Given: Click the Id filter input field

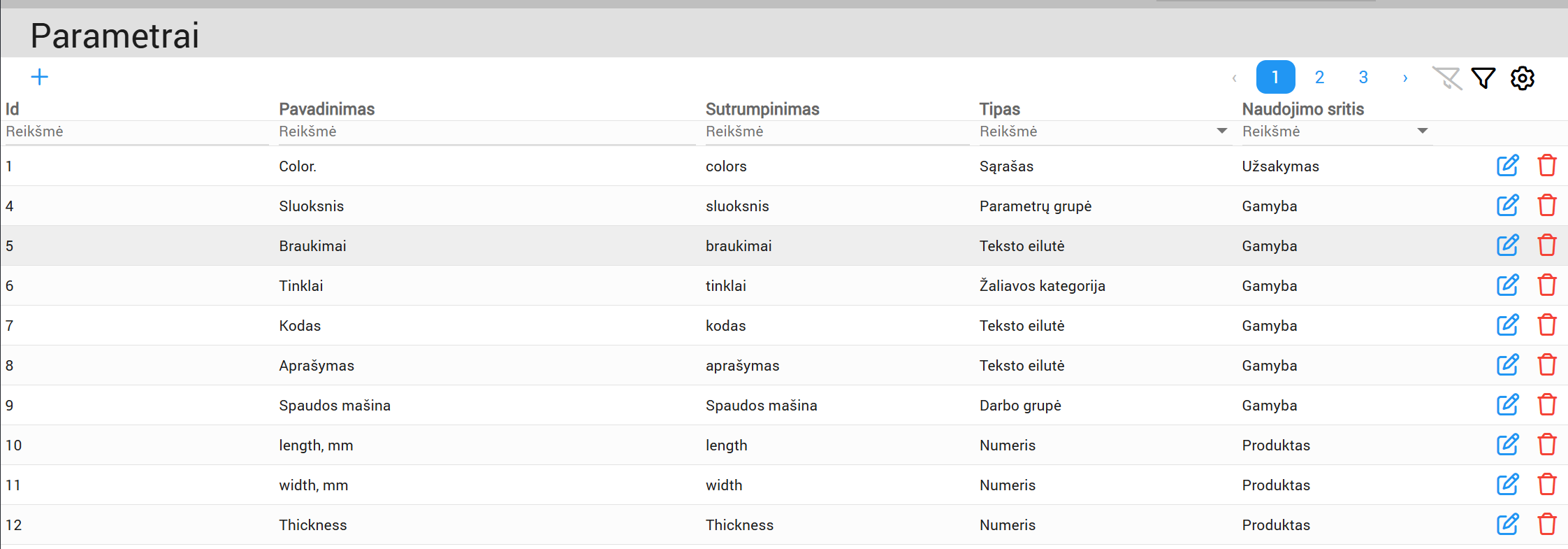Looking at the screenshot, I should [136, 131].
